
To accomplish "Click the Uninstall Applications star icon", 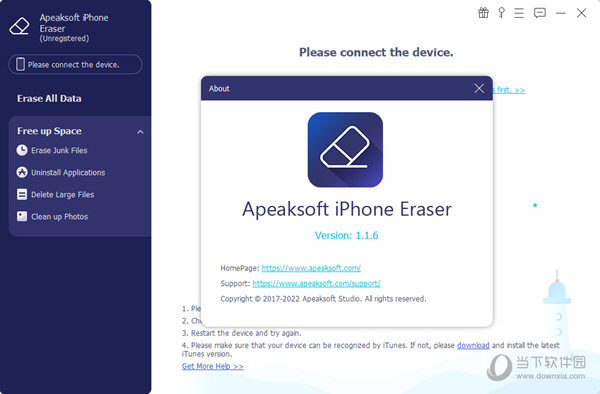I will click(22, 172).
